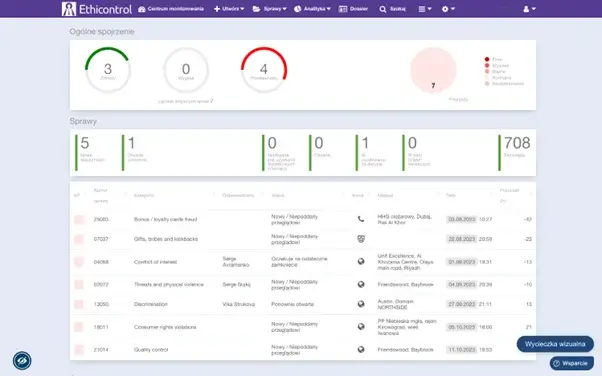This screenshot has height=376, width=602.
Task: Expand the Utwórz dropdown menu
Action: [229, 9]
